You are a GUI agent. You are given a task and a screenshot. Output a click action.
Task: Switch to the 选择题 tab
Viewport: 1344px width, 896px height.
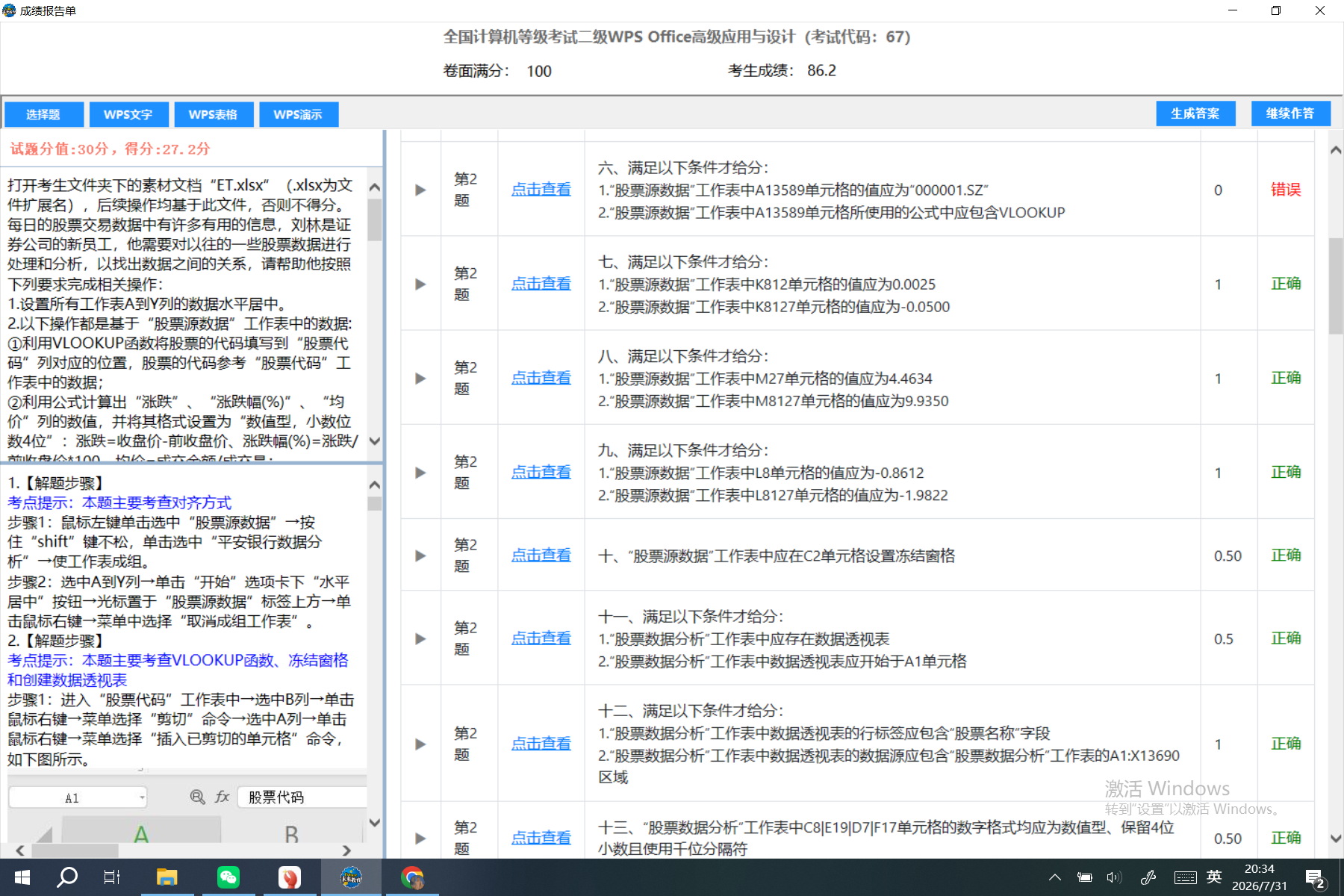[x=43, y=114]
